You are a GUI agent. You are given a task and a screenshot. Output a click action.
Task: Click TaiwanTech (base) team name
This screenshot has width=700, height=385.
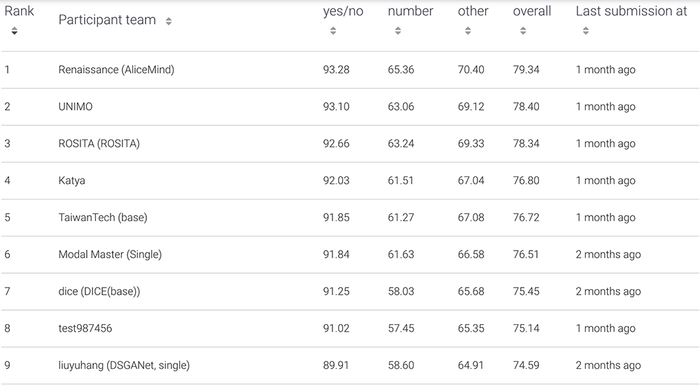tap(103, 218)
